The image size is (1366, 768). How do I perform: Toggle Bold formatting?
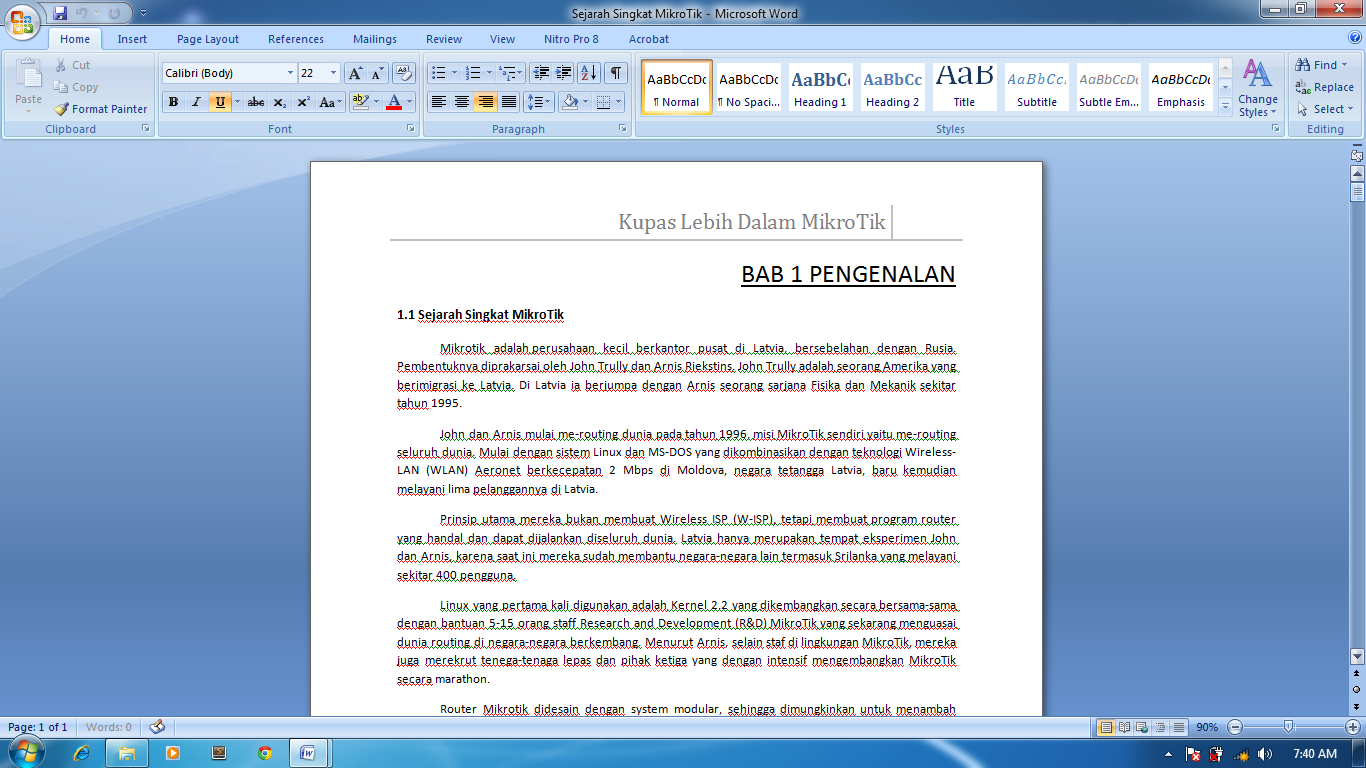173,102
